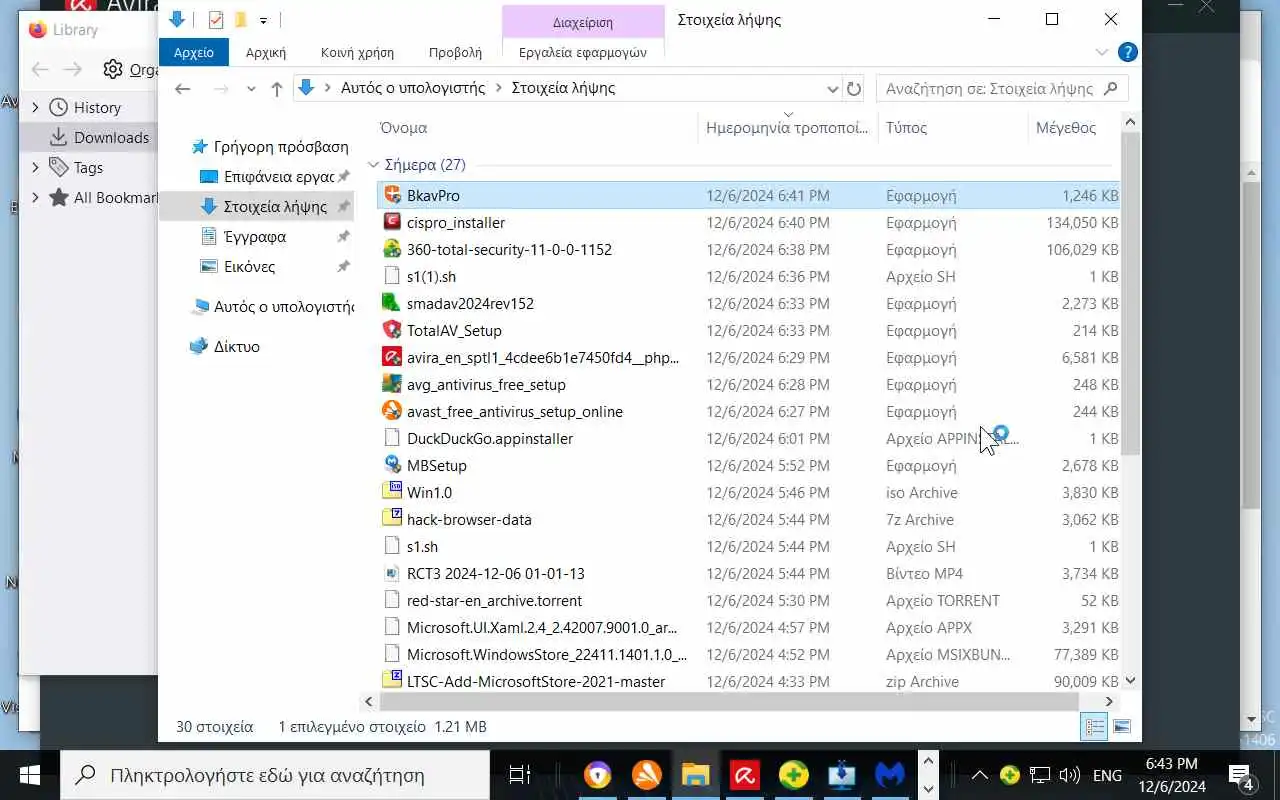This screenshot has width=1280, height=800.
Task: Open address bar previous locations dropdown
Action: click(832, 88)
